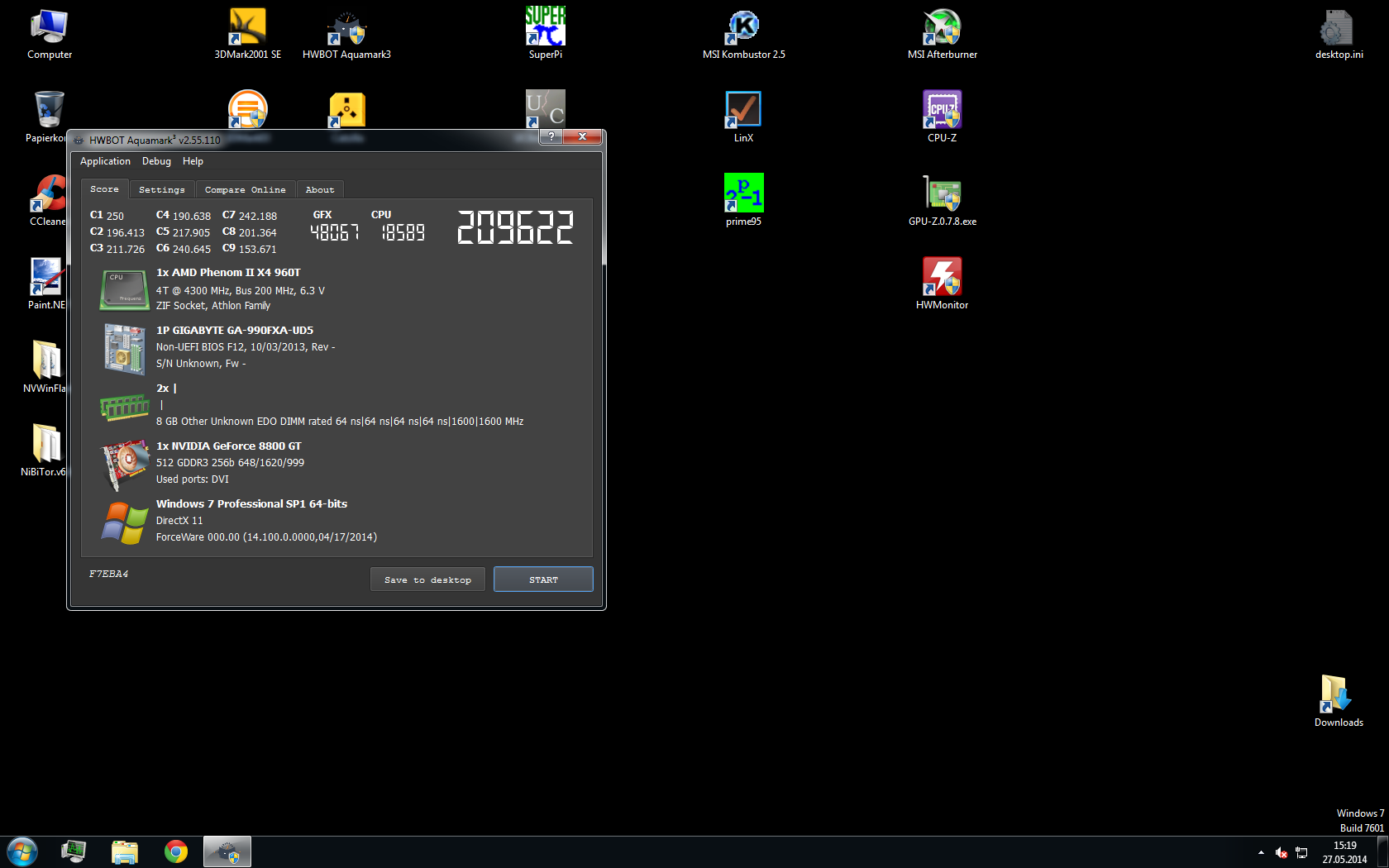Show hidden system tray icons
The height and width of the screenshot is (868, 1389).
pos(1261,852)
